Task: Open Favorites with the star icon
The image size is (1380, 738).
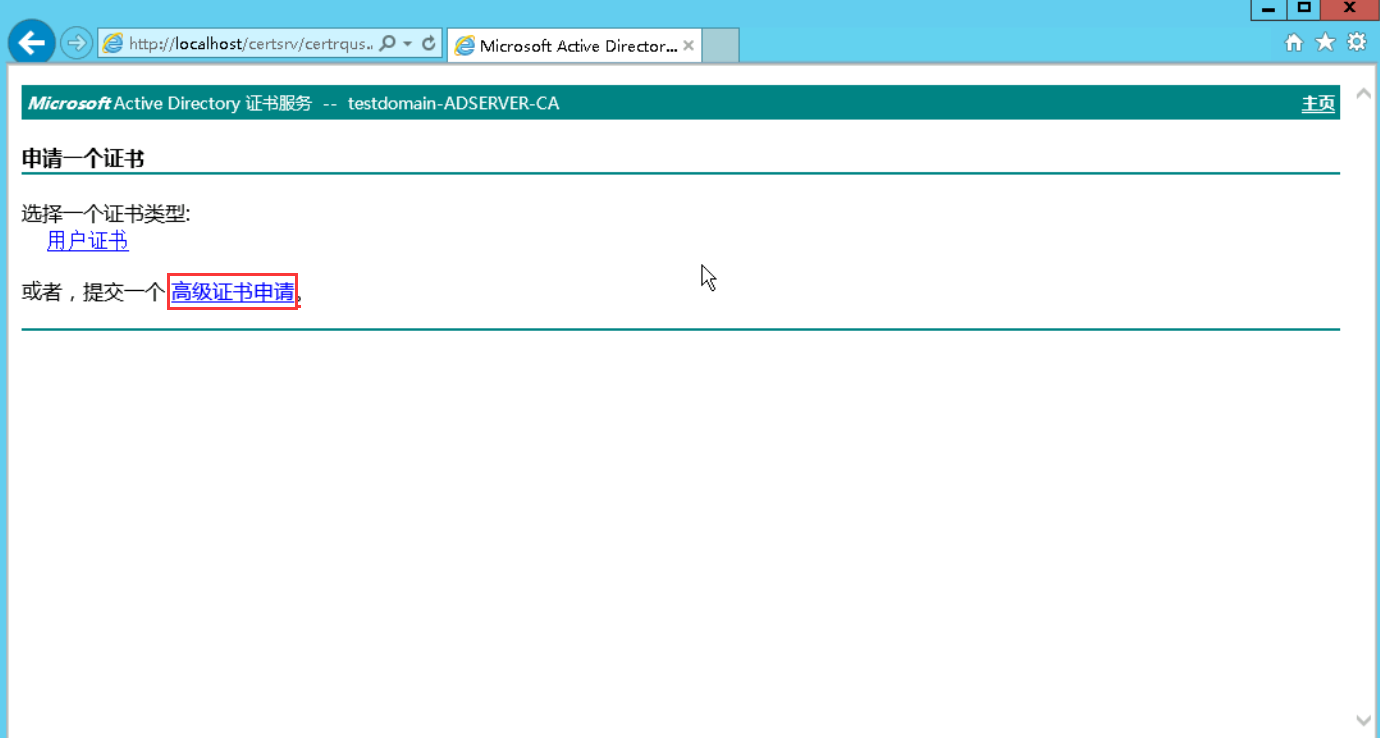Action: (1325, 42)
